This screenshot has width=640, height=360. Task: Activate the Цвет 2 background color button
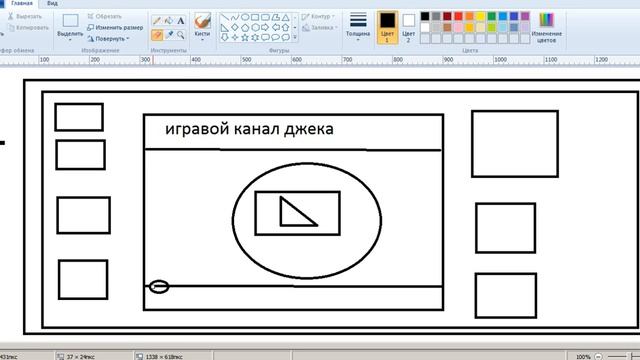click(408, 27)
